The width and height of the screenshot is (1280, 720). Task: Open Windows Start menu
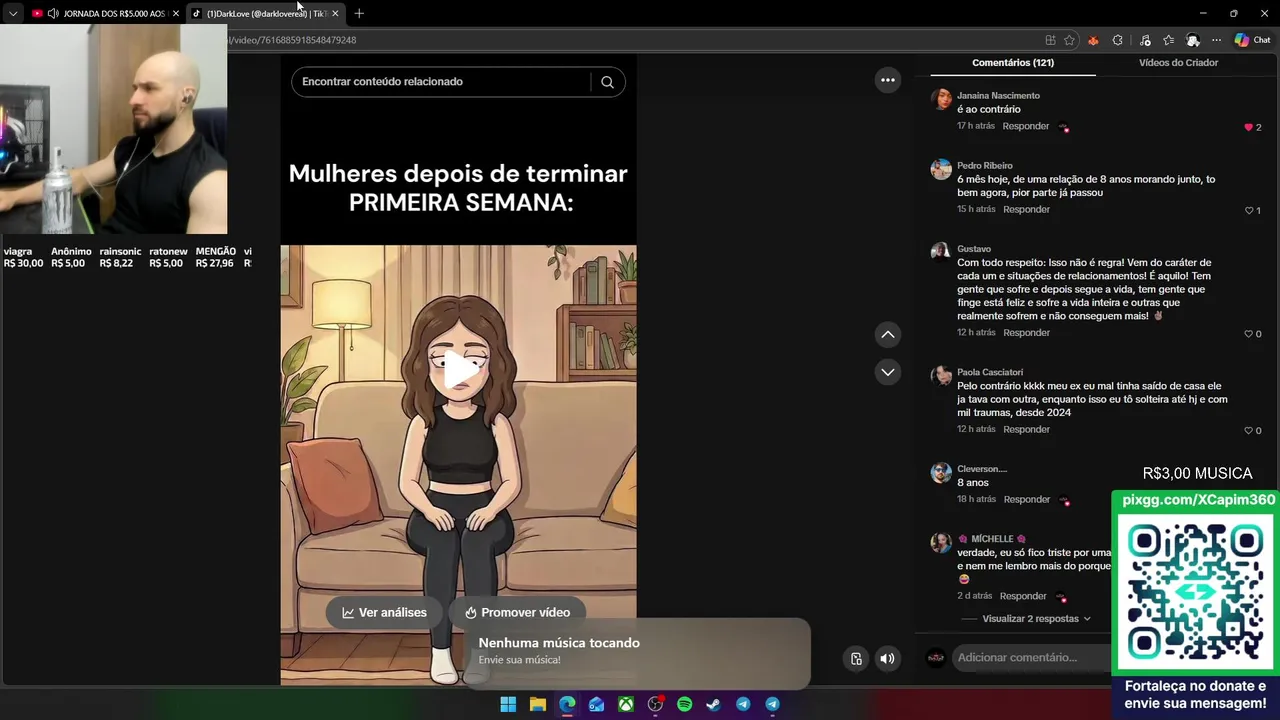pos(508,704)
